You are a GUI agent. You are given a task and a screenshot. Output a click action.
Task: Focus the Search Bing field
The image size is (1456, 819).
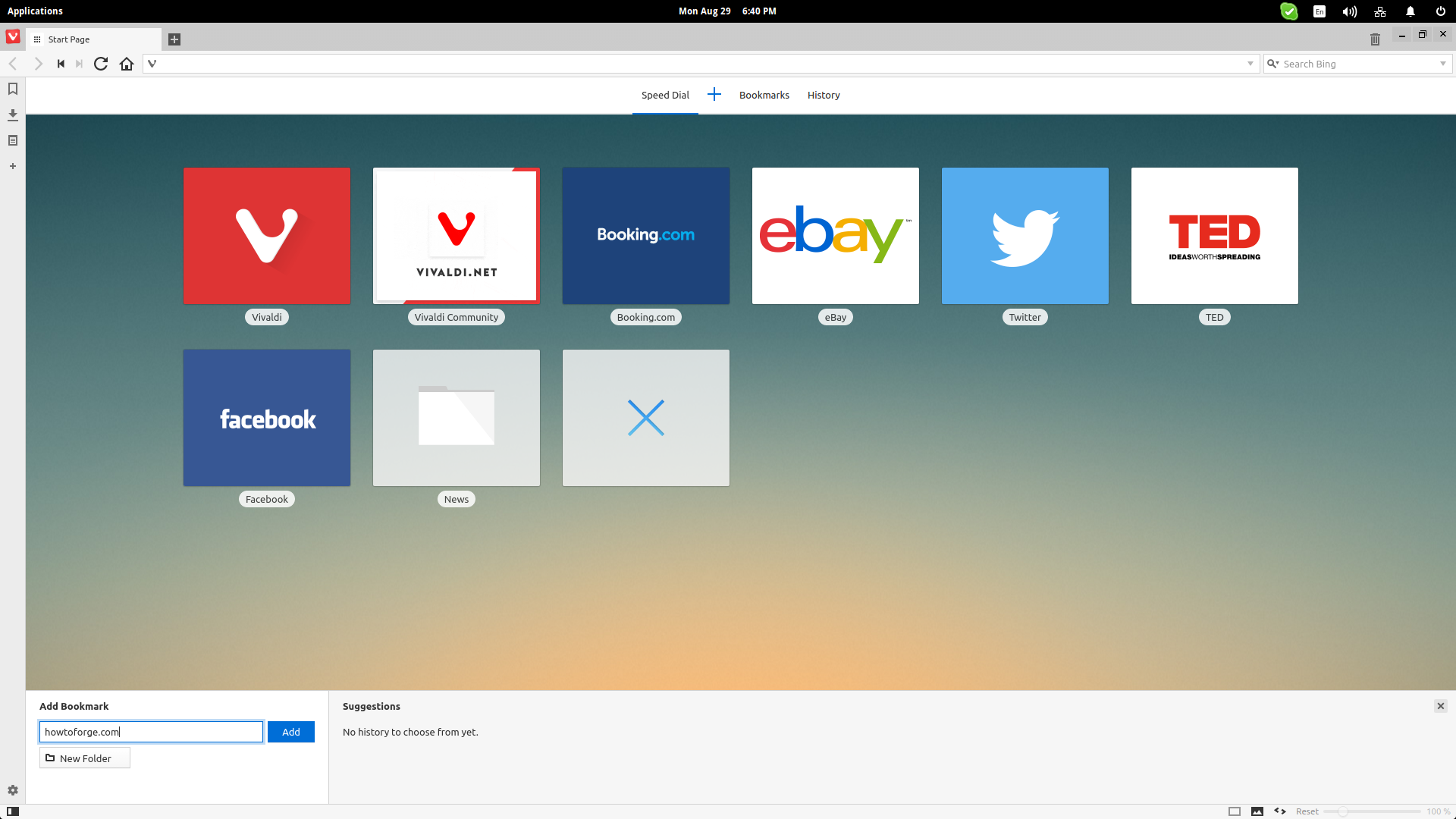click(x=1359, y=64)
